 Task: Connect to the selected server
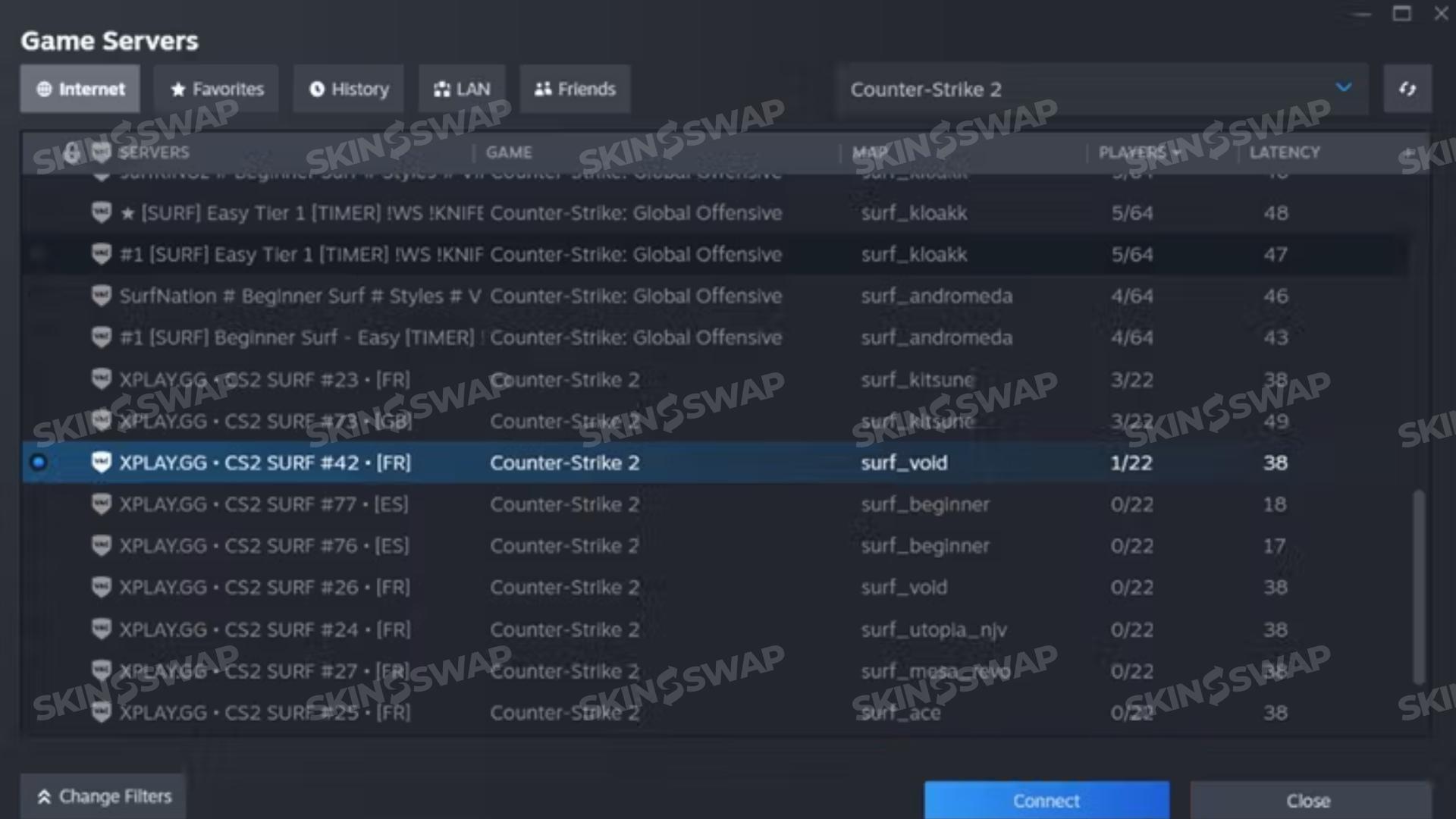(x=1046, y=801)
